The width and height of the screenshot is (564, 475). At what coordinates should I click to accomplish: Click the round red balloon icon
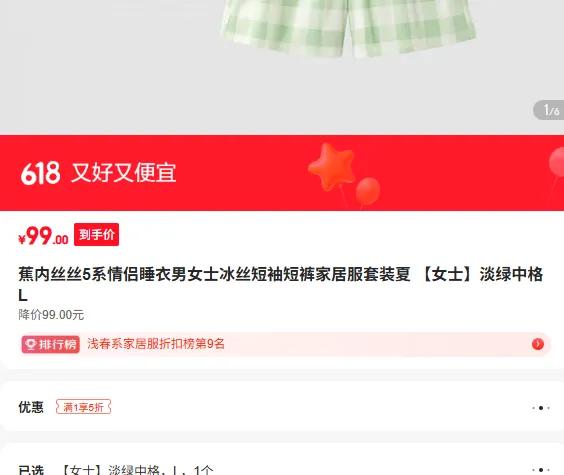tap(368, 191)
